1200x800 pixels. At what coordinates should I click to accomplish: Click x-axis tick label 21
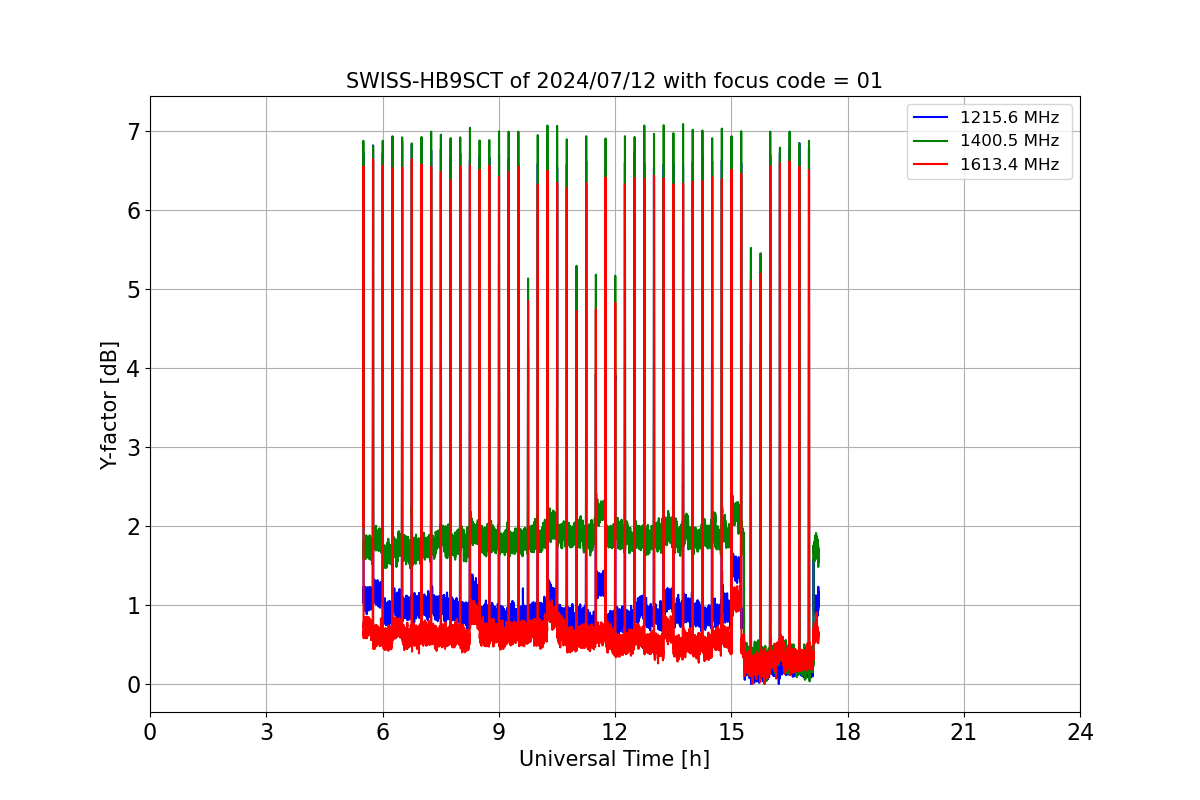(x=964, y=732)
